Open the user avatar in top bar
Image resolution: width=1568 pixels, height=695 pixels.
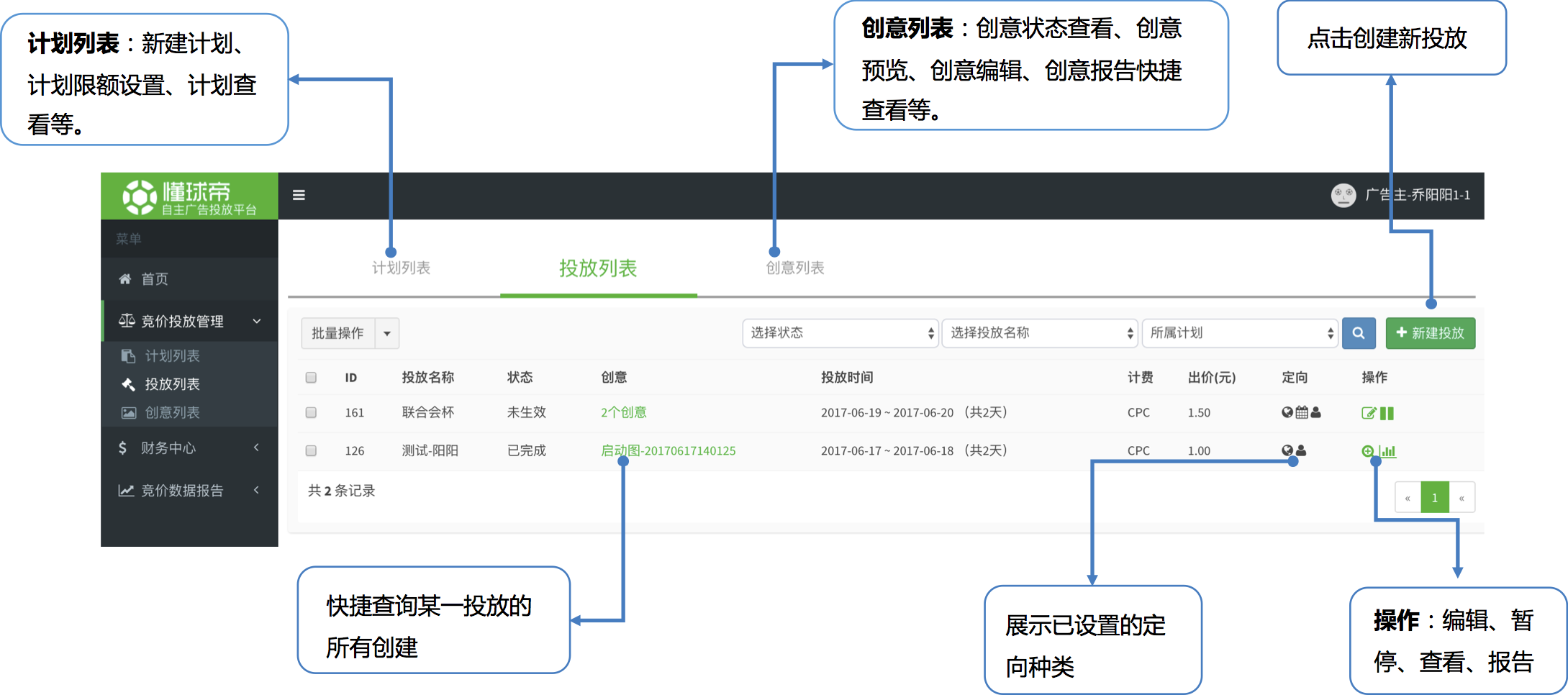1343,195
